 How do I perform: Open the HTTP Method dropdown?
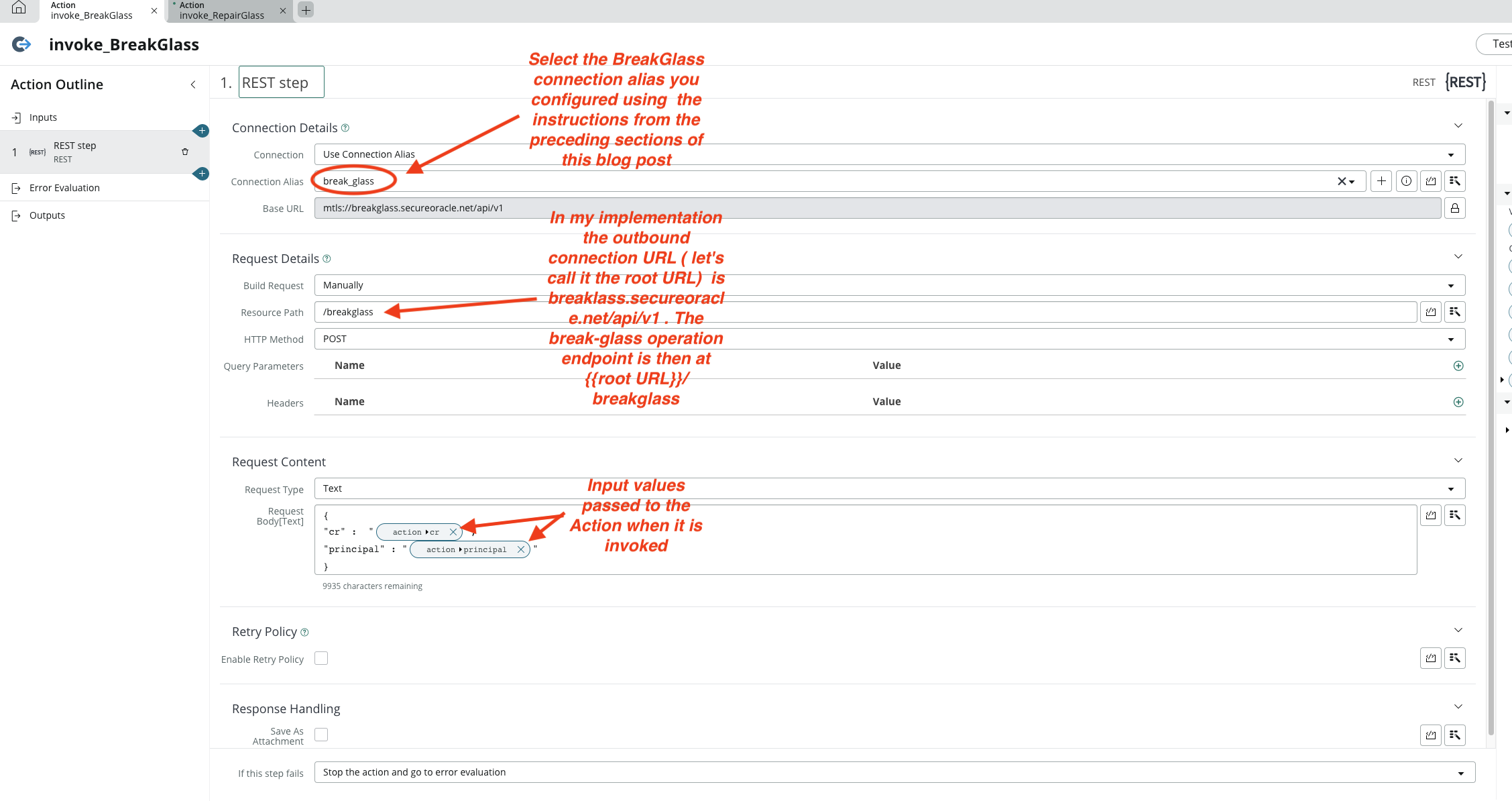889,339
